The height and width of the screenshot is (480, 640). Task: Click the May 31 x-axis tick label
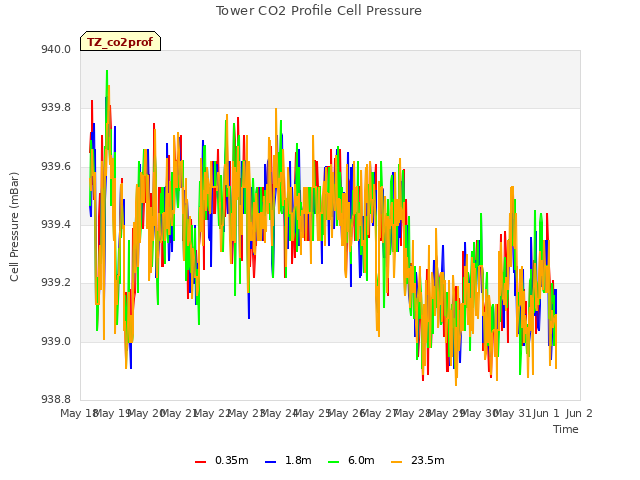tap(513, 413)
